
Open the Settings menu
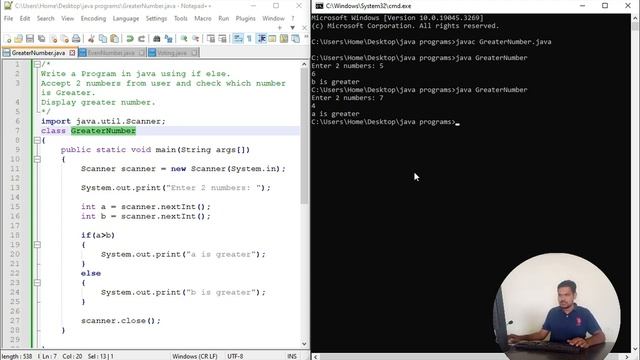tap(156, 18)
